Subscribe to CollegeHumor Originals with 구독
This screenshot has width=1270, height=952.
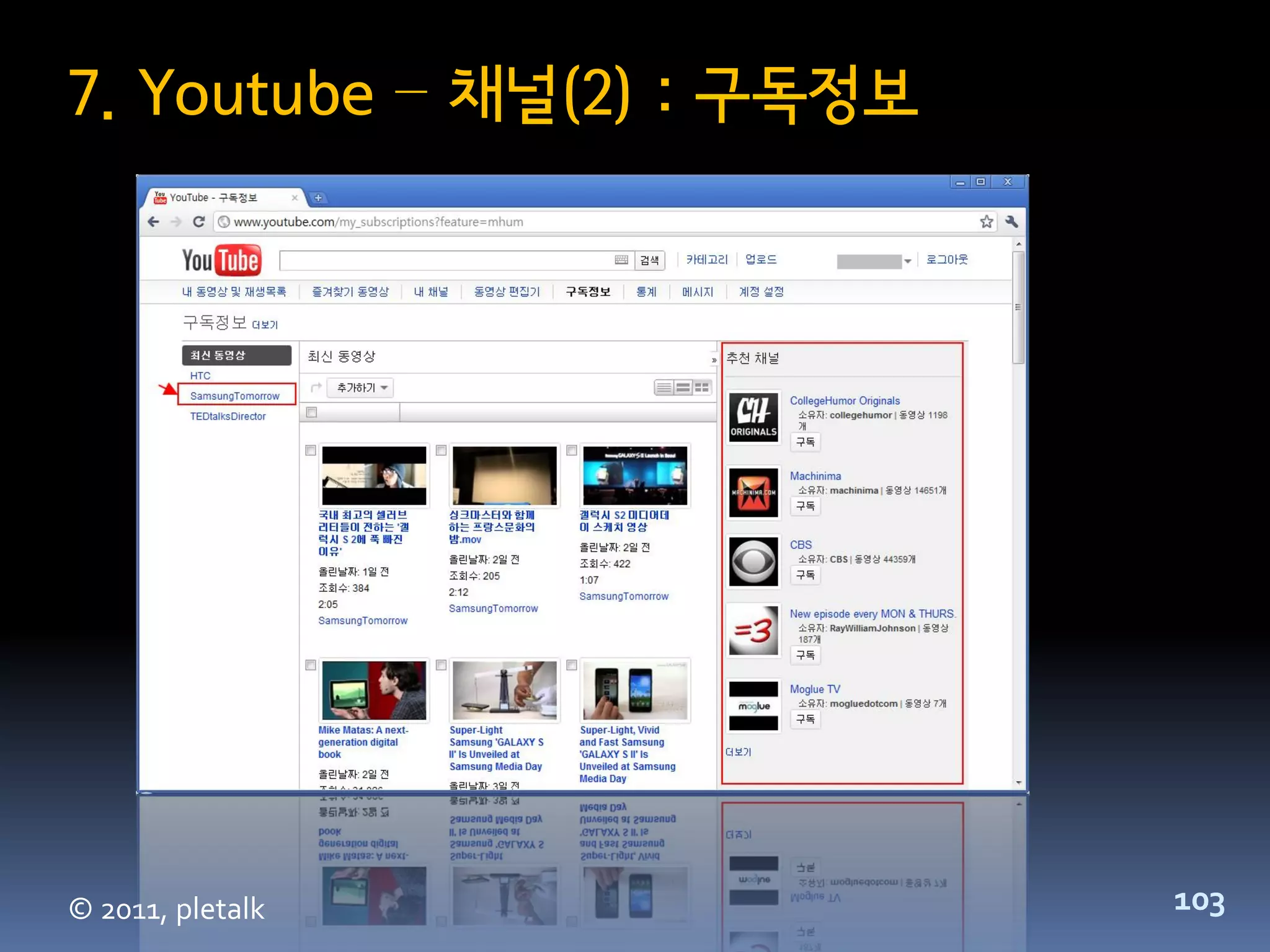click(805, 442)
